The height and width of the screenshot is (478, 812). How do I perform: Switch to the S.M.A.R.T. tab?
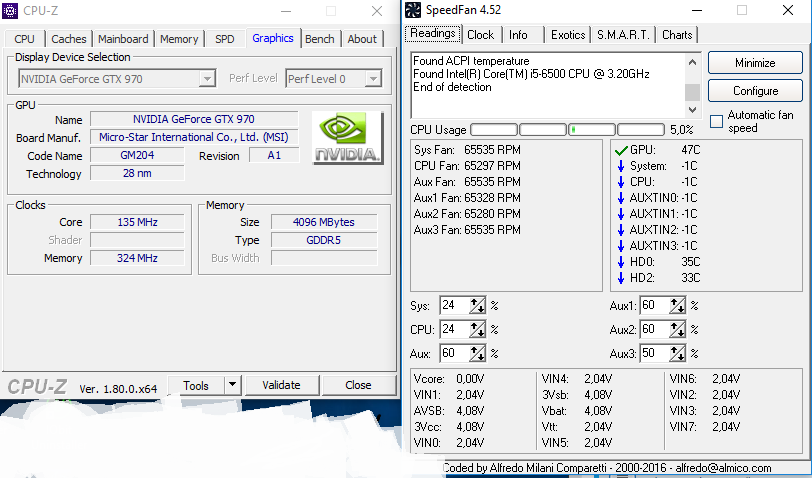click(x=623, y=35)
